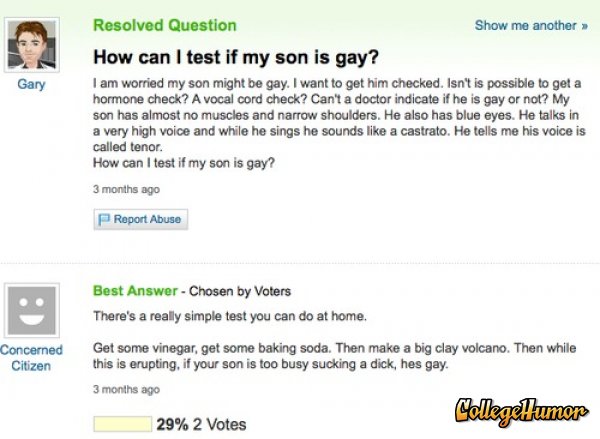The image size is (600, 439).
Task: Click the Chosen by Voters text
Action: (238, 292)
